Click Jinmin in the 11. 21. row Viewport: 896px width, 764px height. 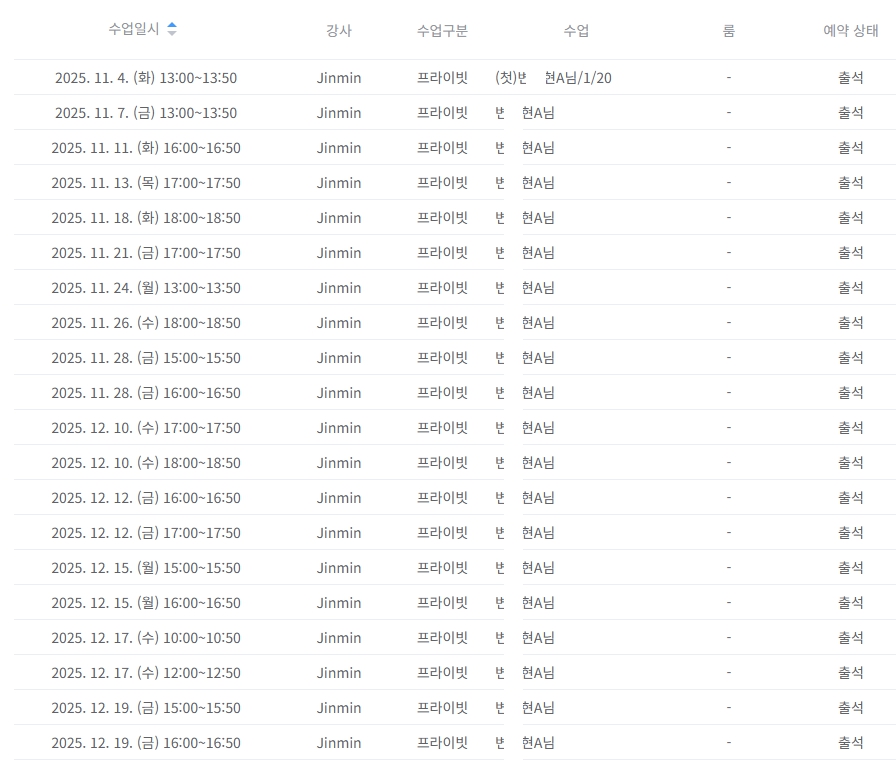coord(339,253)
